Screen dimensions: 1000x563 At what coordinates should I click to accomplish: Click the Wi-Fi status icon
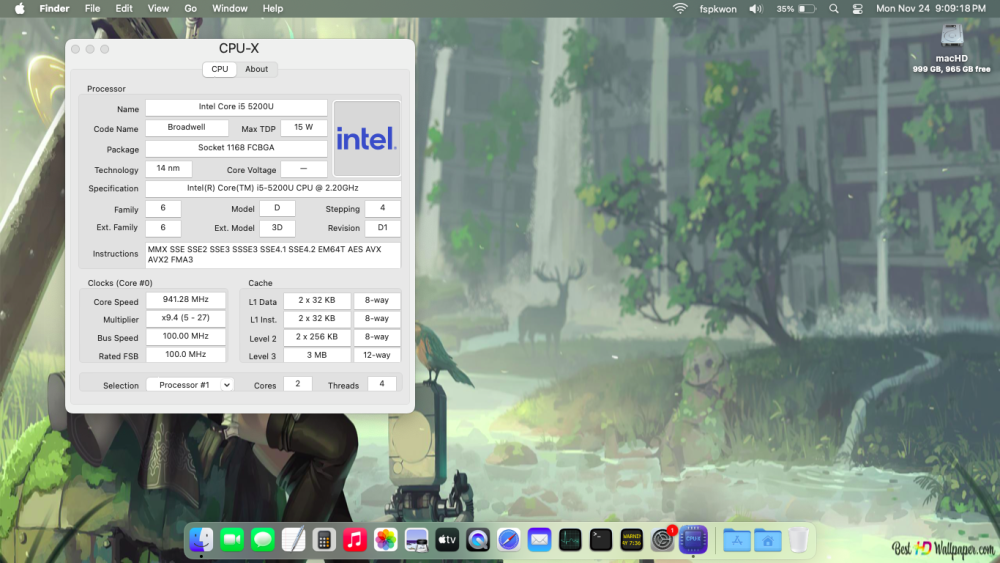point(680,9)
